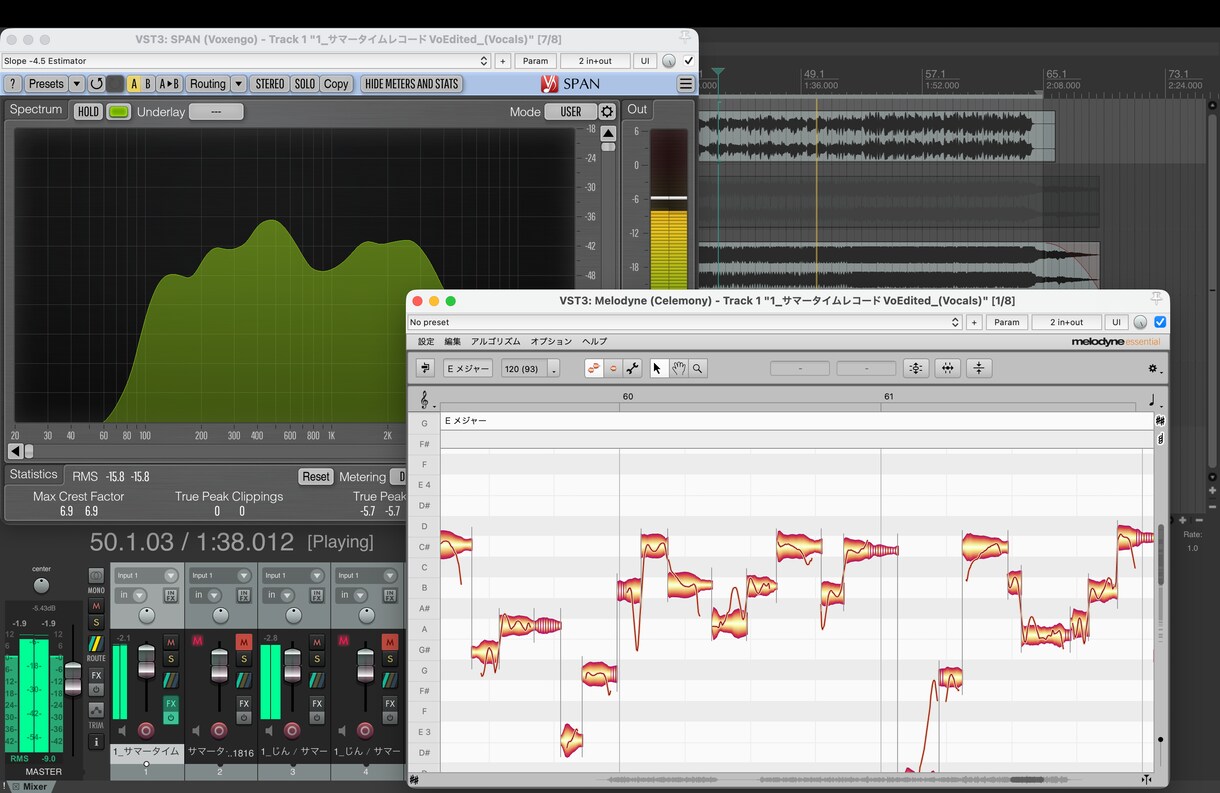Screen dimensions: 1220x793
Task: Open track 1 Input 1 dropdown
Action: click(146, 575)
